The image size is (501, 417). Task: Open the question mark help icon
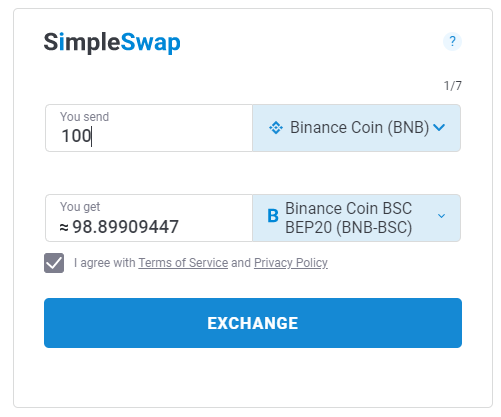(x=452, y=42)
